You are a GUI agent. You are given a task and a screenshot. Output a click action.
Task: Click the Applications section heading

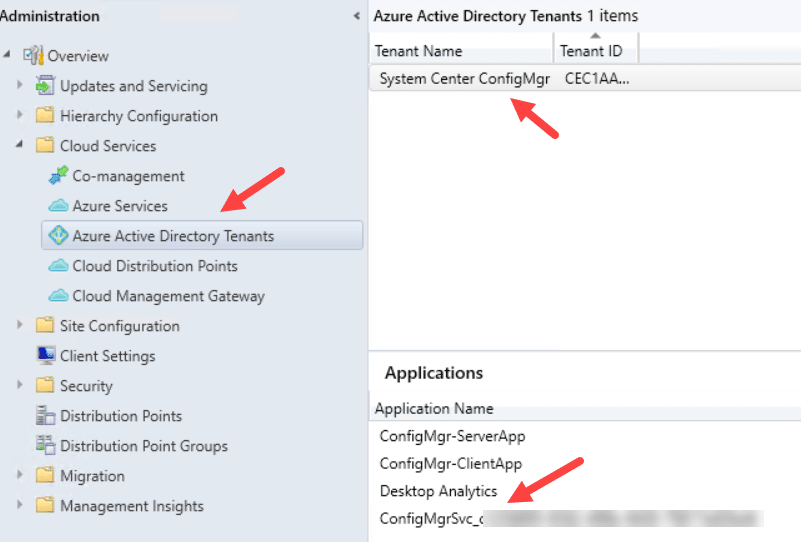pos(434,373)
